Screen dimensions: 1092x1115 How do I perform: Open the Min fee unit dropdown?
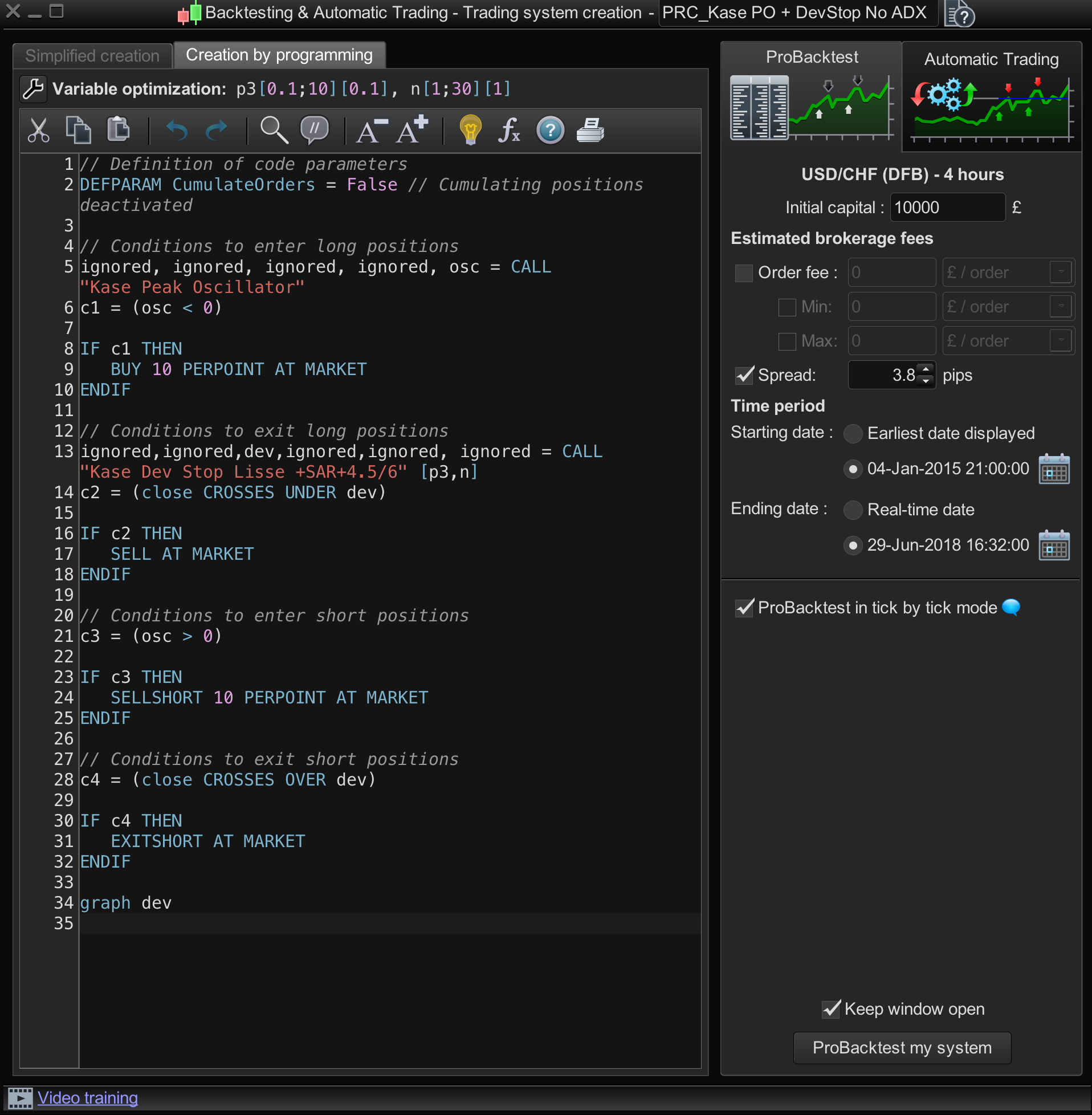(1061, 307)
